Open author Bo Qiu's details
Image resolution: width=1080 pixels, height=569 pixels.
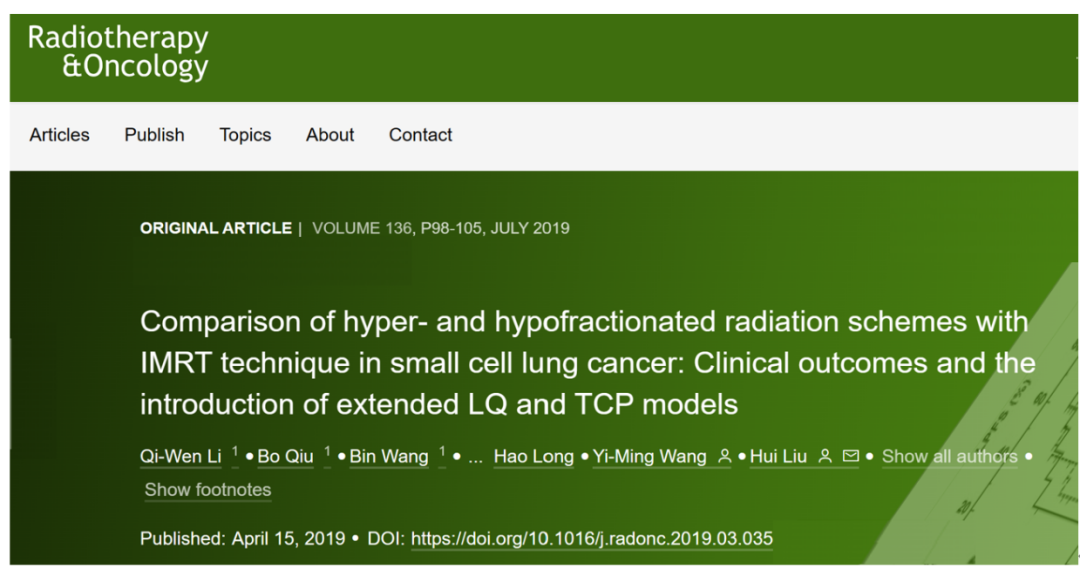pos(285,457)
